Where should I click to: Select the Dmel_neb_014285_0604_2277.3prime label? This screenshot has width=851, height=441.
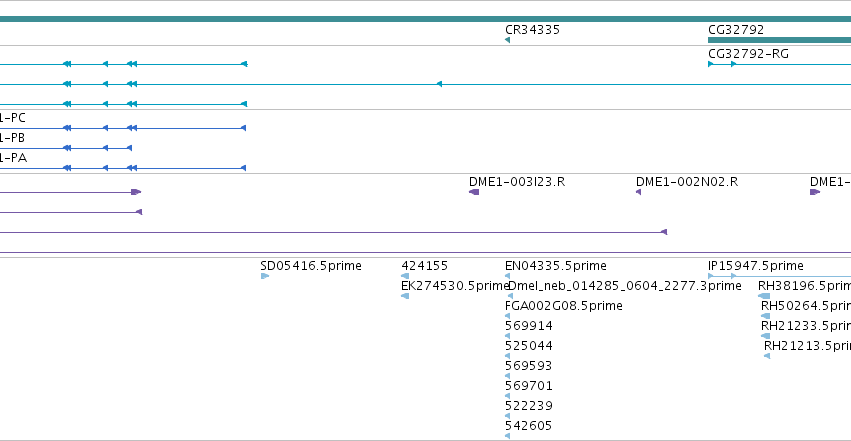pyautogui.click(x=625, y=286)
